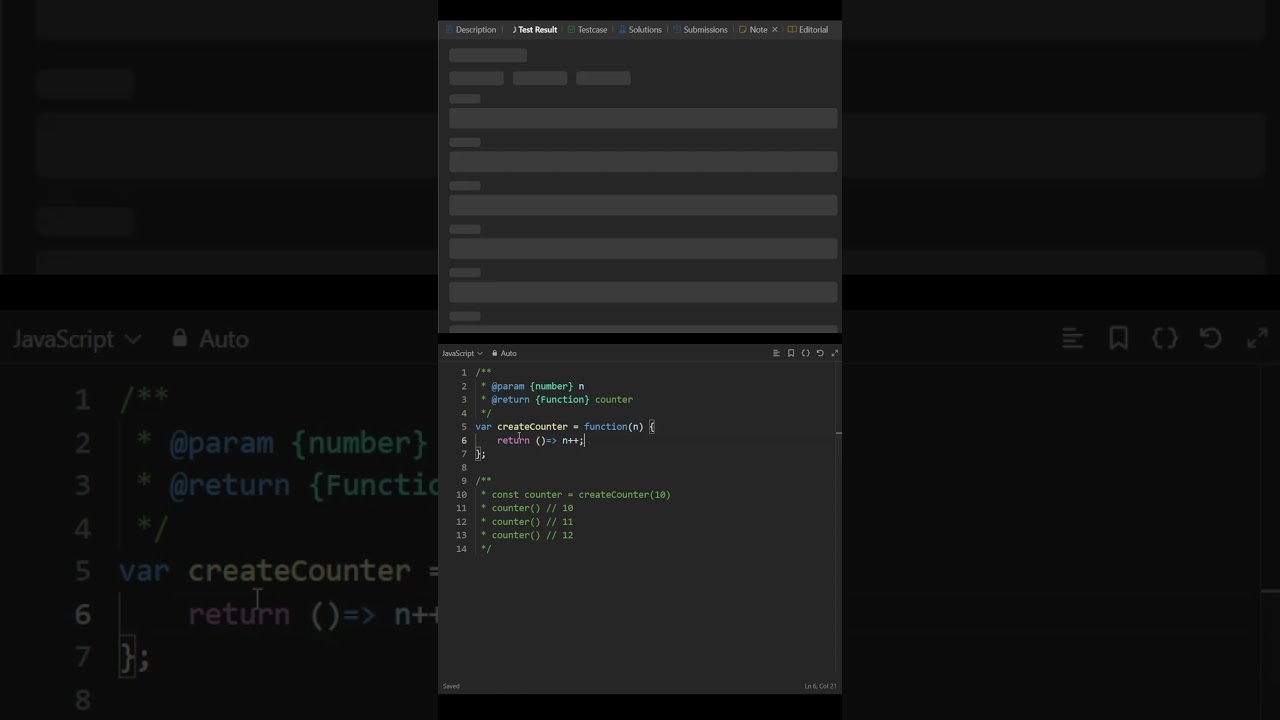The image size is (1280, 720).
Task: Click the fullscreen expand icon in sharp editor
Action: pos(835,353)
